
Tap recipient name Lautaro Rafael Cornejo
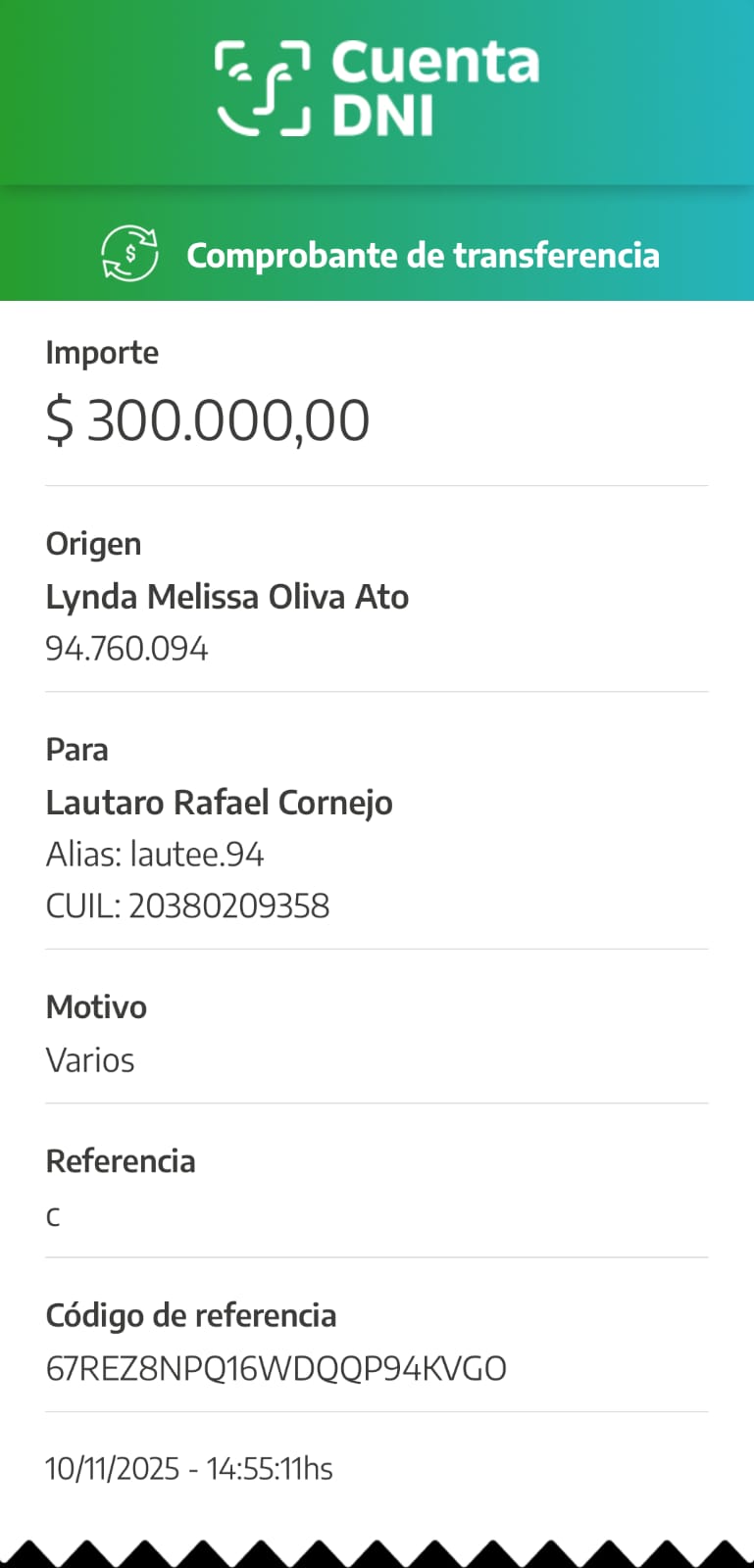219,803
